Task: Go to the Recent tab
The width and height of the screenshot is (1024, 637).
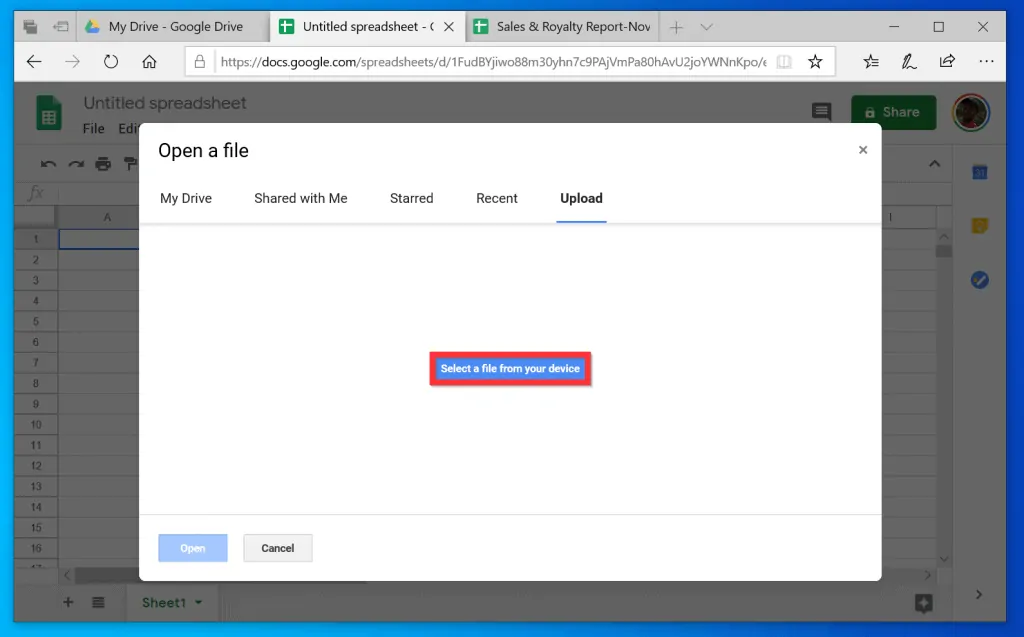Action: 496,198
